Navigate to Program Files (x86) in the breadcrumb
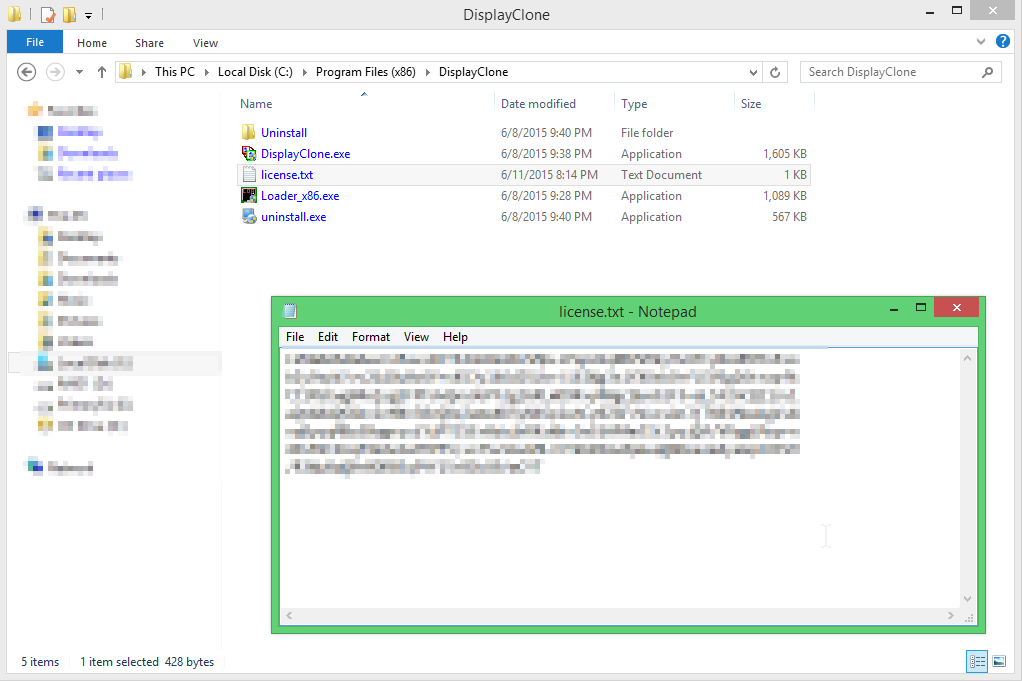 366,72
